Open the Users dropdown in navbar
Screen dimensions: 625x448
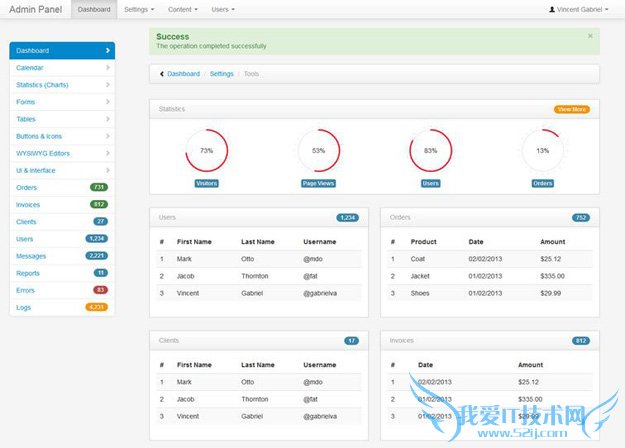[x=223, y=9]
